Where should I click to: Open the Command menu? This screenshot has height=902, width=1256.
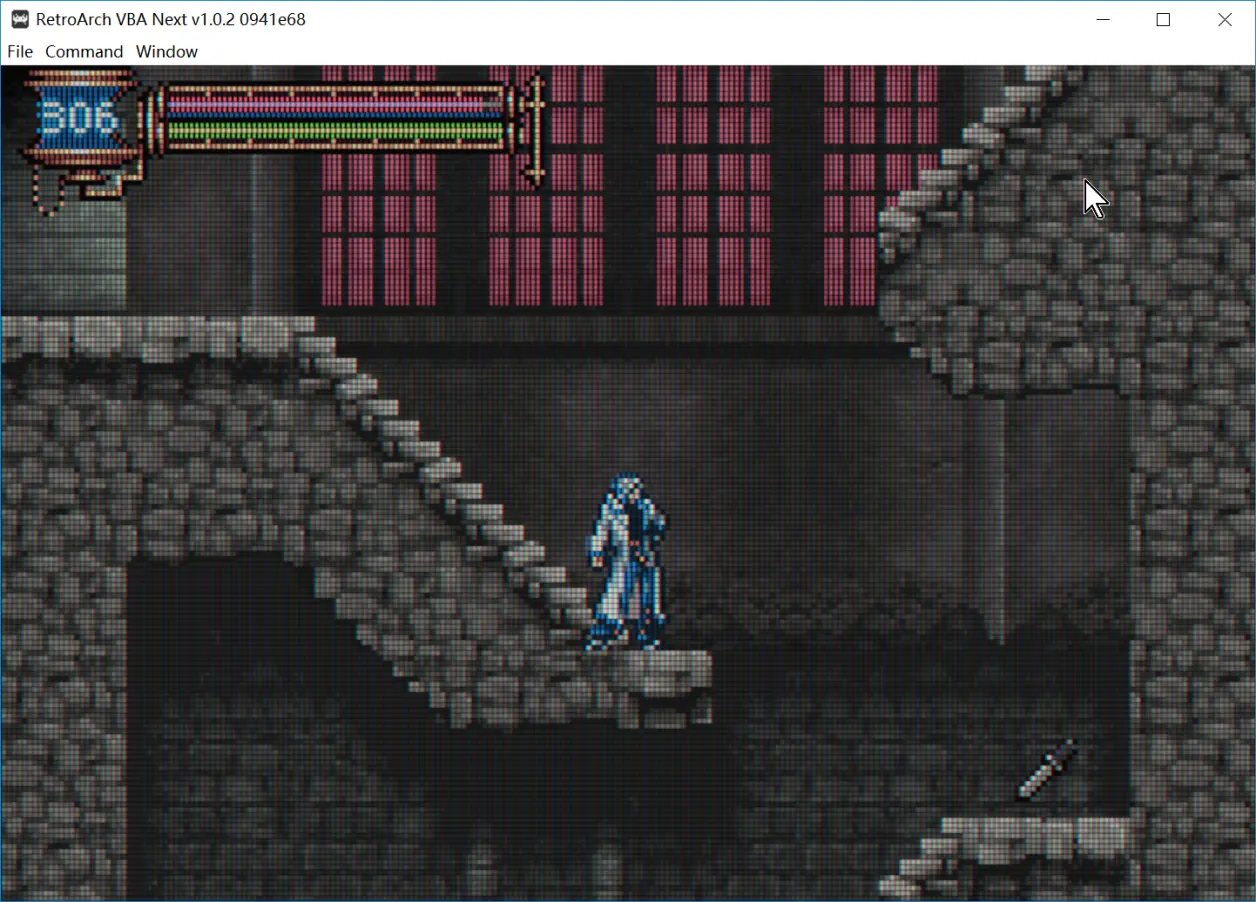(x=84, y=51)
